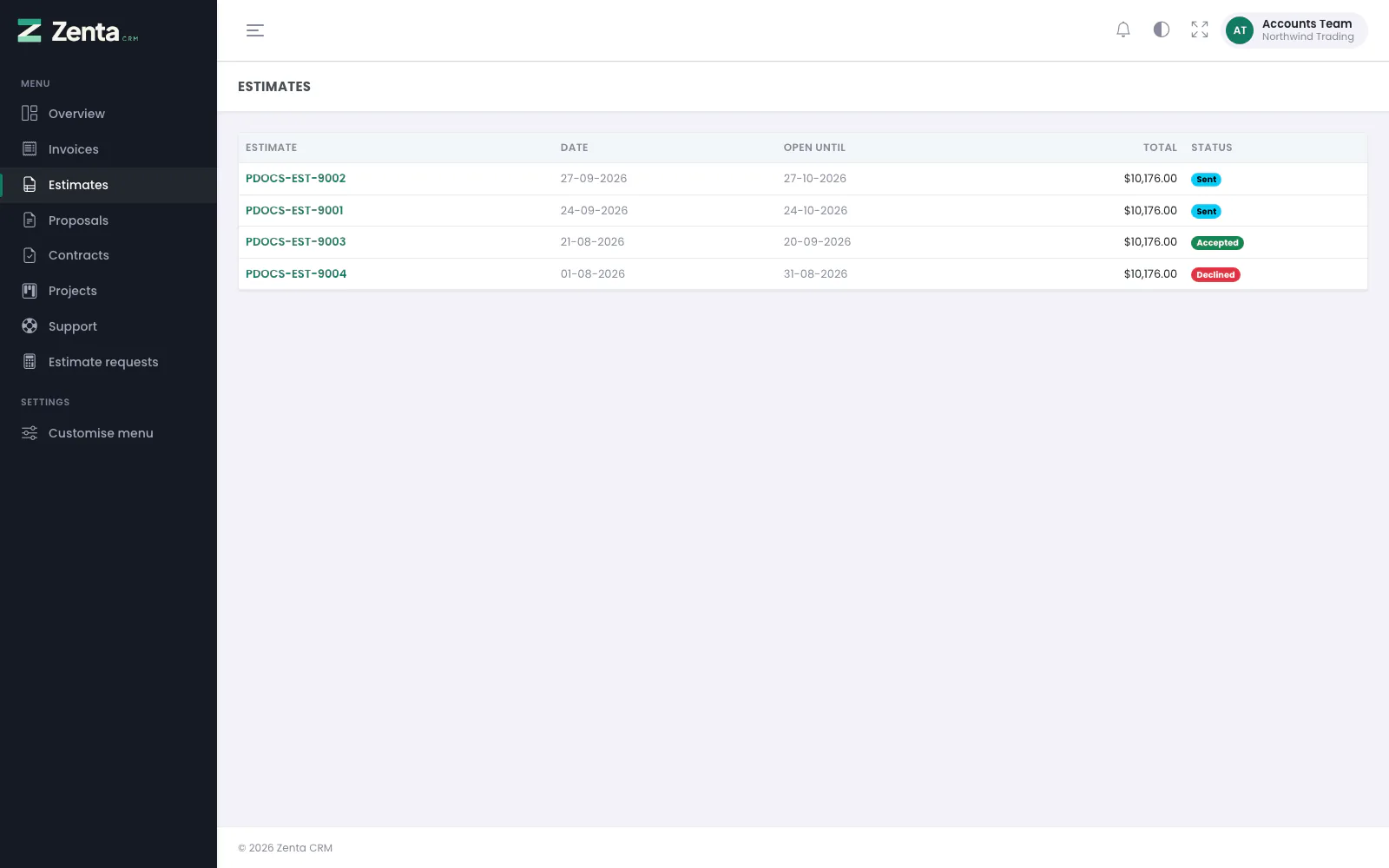This screenshot has height=868, width=1389.
Task: Enter fullscreen via the expand icon
Action: tap(1200, 30)
